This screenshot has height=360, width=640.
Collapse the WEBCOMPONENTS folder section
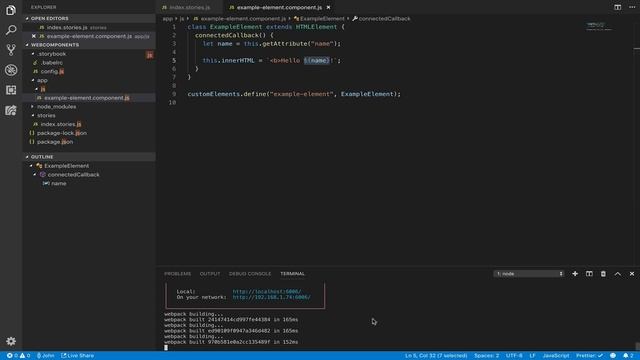[x=27, y=45]
